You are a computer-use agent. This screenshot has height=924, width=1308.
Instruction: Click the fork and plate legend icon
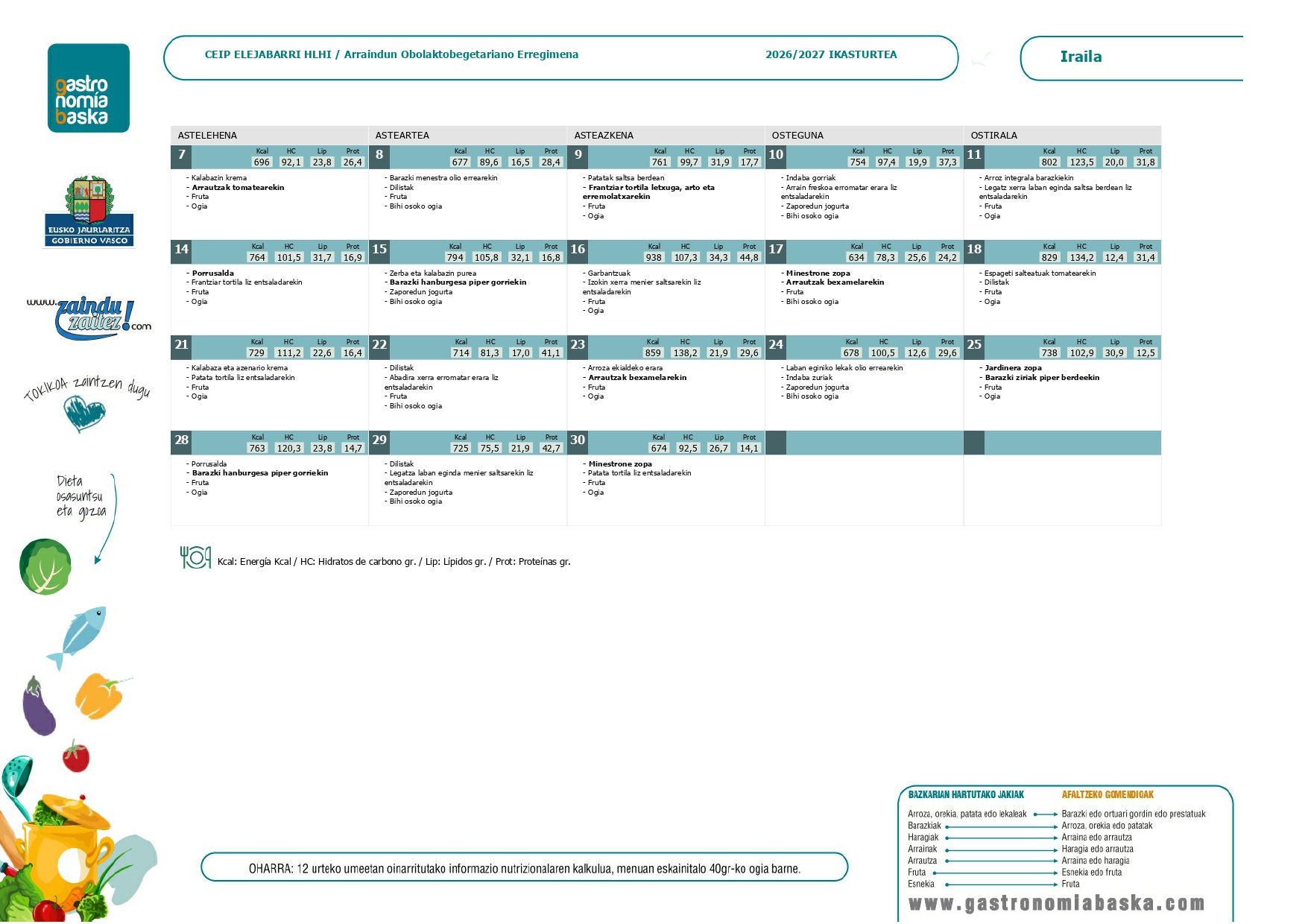click(x=195, y=557)
